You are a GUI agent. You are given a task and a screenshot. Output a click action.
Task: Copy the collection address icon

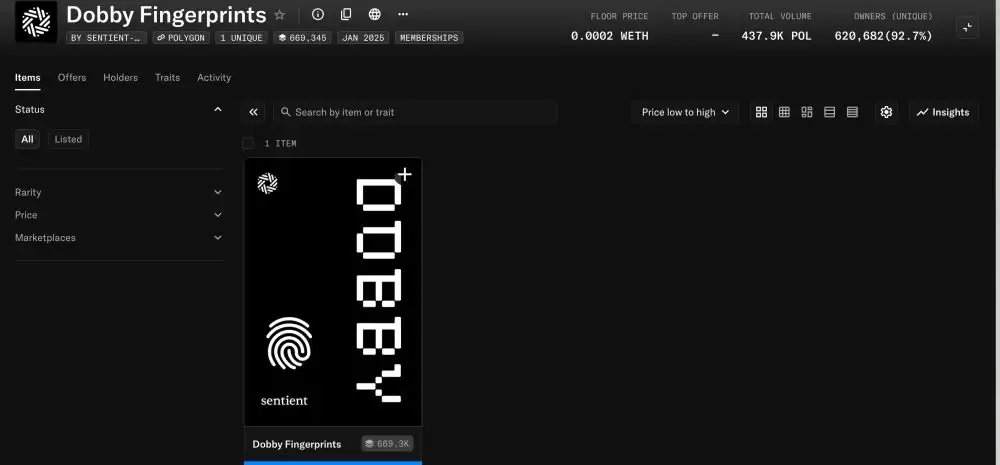tap(346, 15)
